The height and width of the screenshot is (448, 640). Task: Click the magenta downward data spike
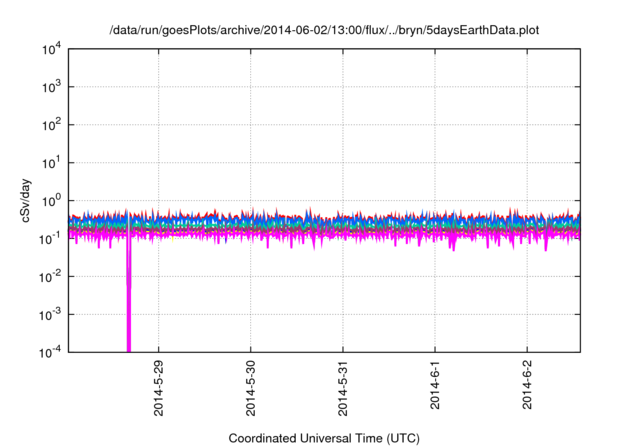pos(129,294)
